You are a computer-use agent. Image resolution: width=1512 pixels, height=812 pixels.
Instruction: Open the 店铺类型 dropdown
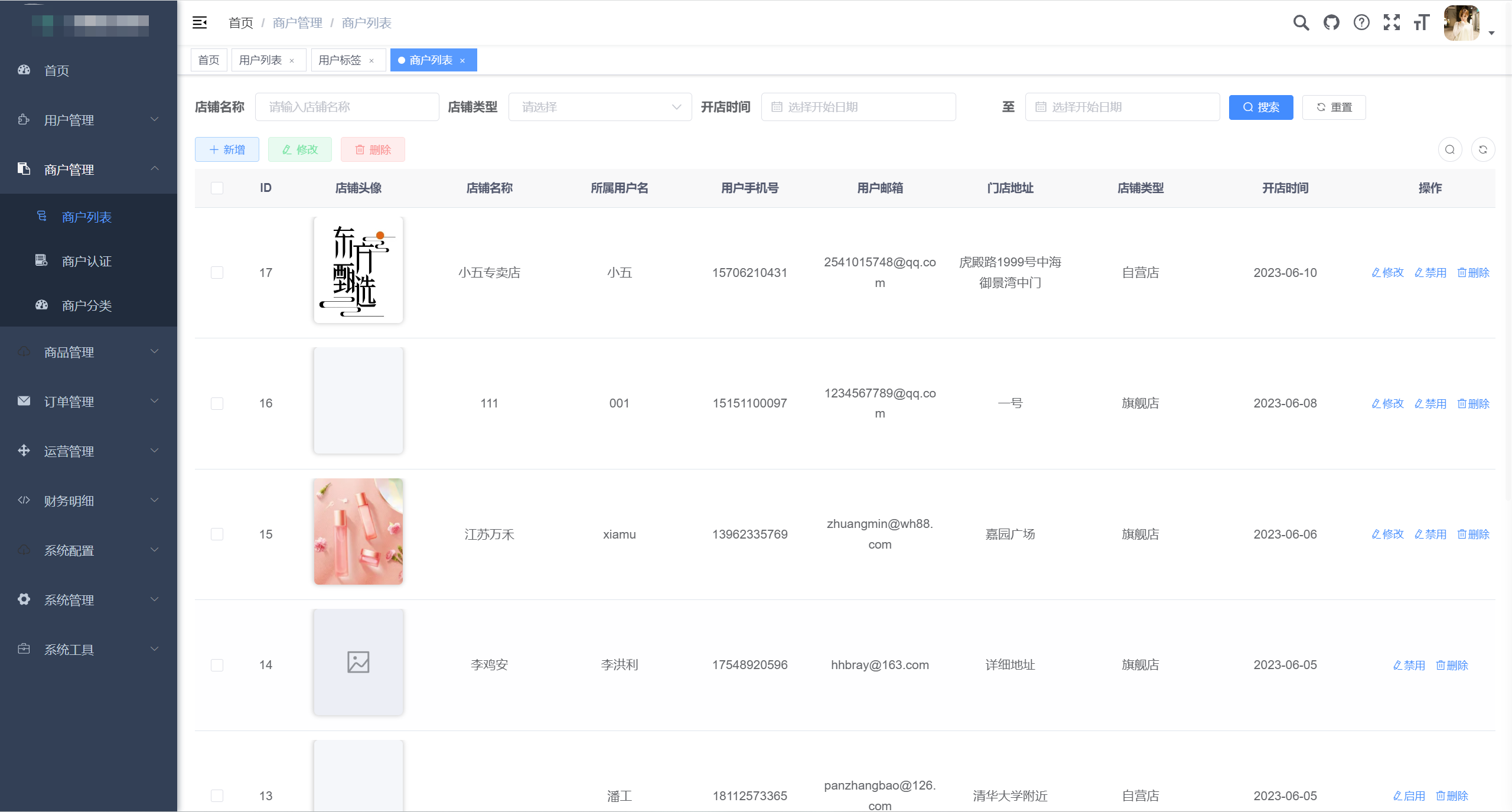[600, 107]
